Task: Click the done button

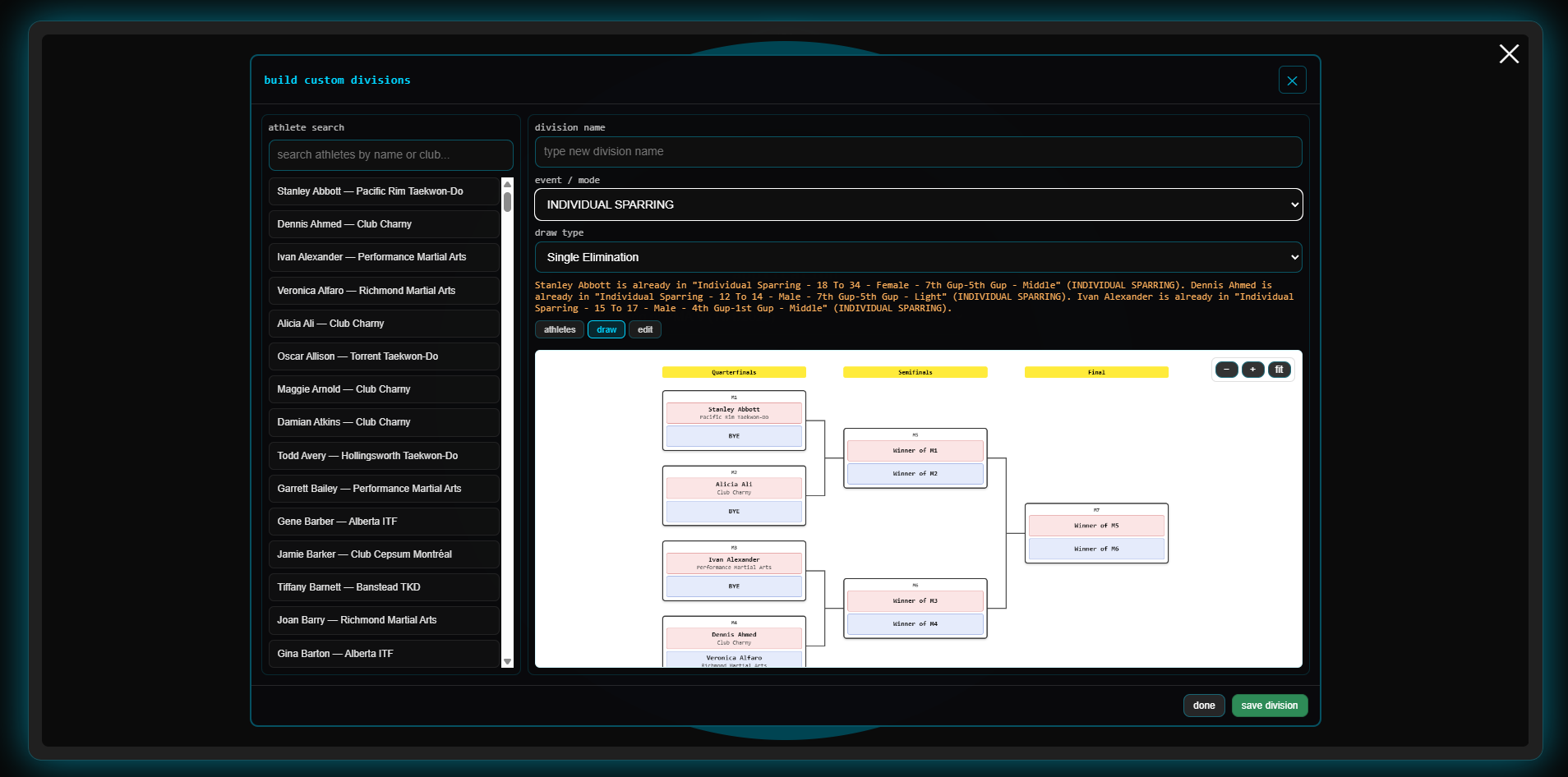Action: pos(1204,706)
